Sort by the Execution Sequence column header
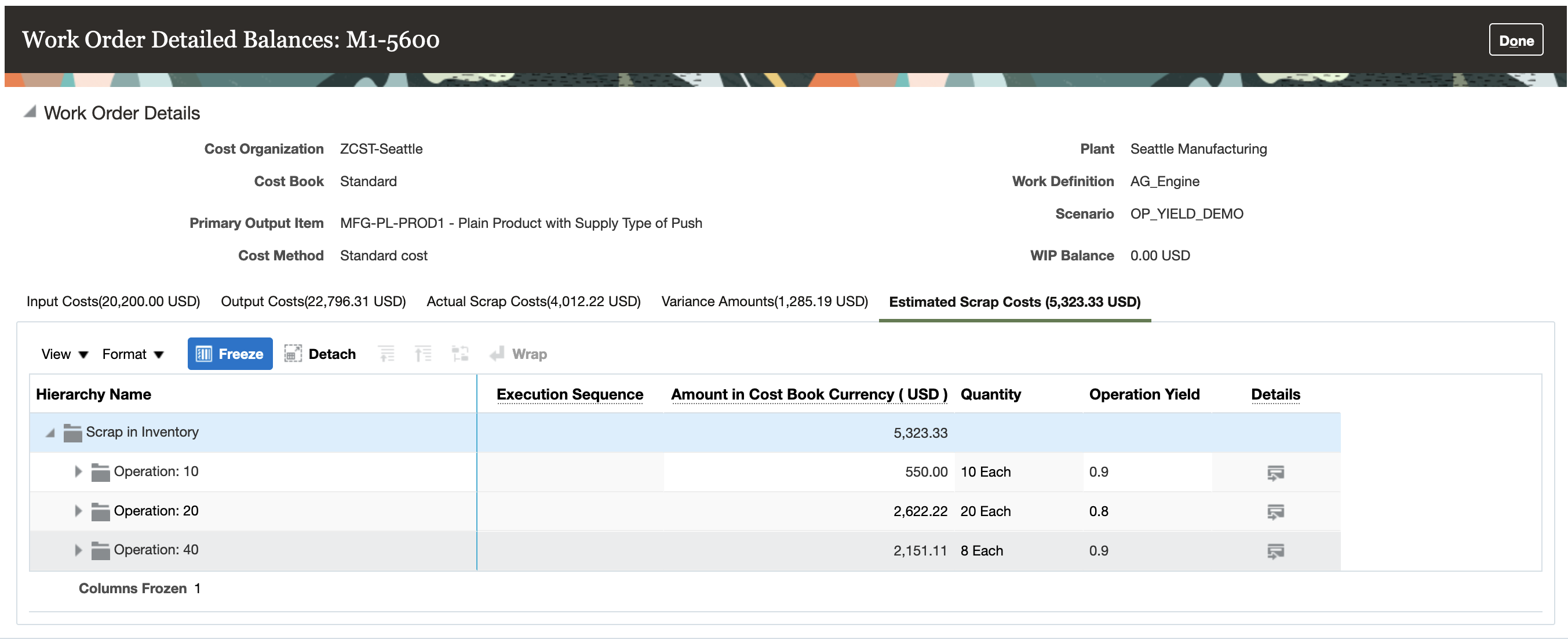This screenshot has height=639, width=1568. (x=569, y=395)
